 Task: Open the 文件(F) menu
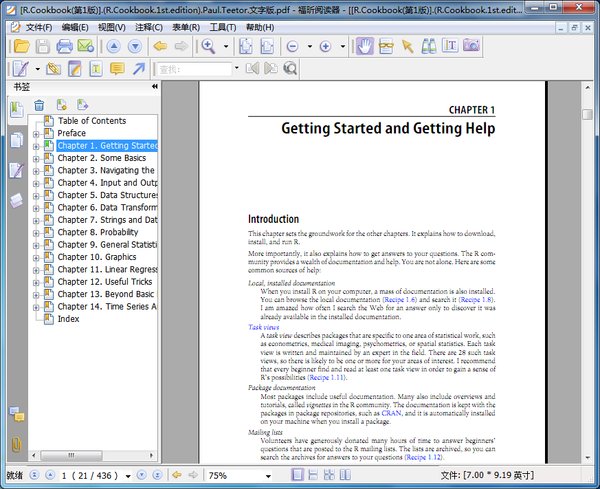coord(39,28)
